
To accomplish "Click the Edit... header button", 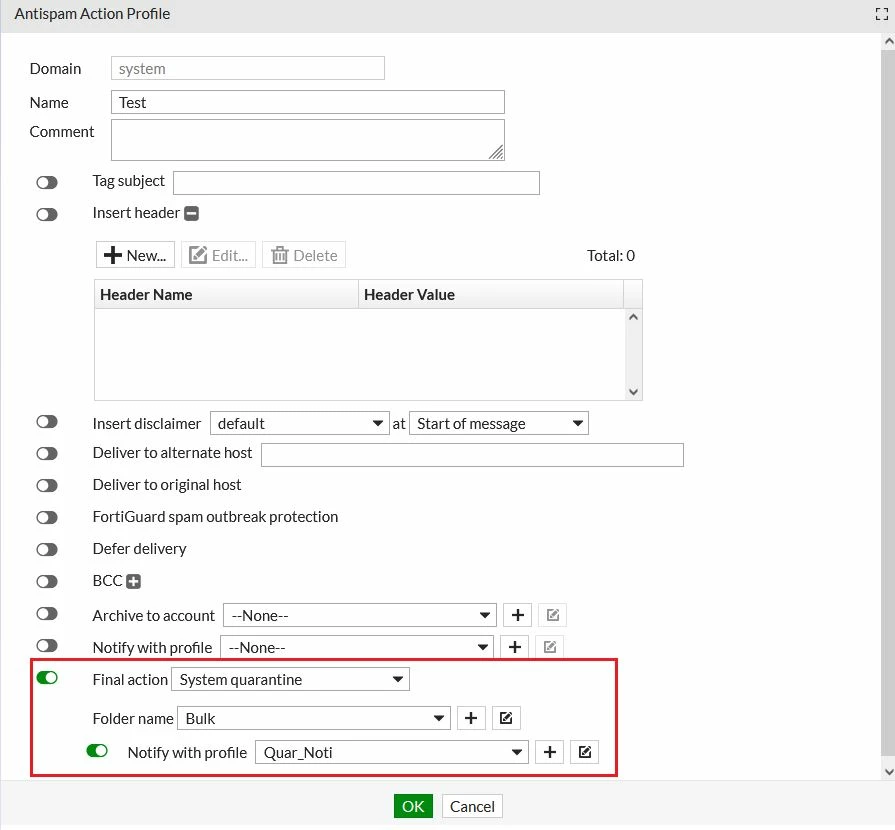I will tap(219, 255).
